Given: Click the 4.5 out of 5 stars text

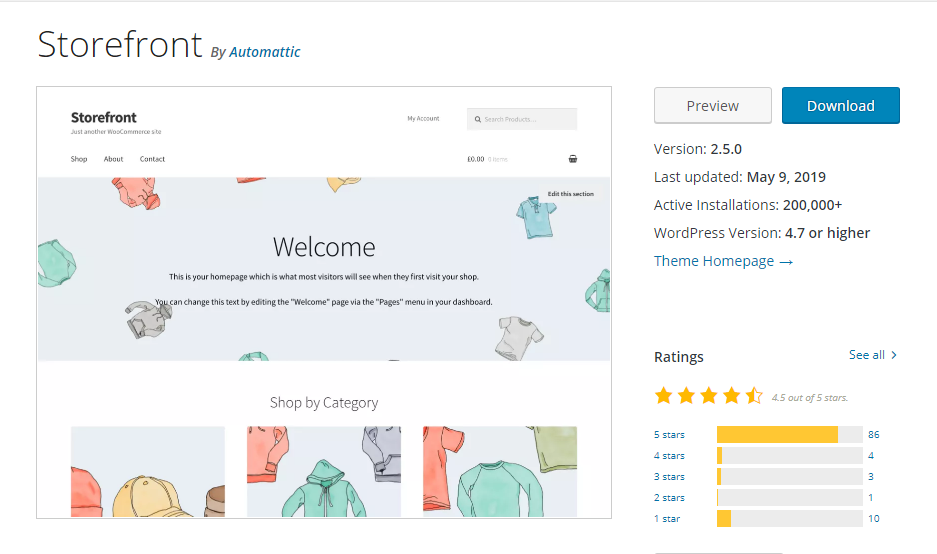Looking at the screenshot, I should [810, 397].
